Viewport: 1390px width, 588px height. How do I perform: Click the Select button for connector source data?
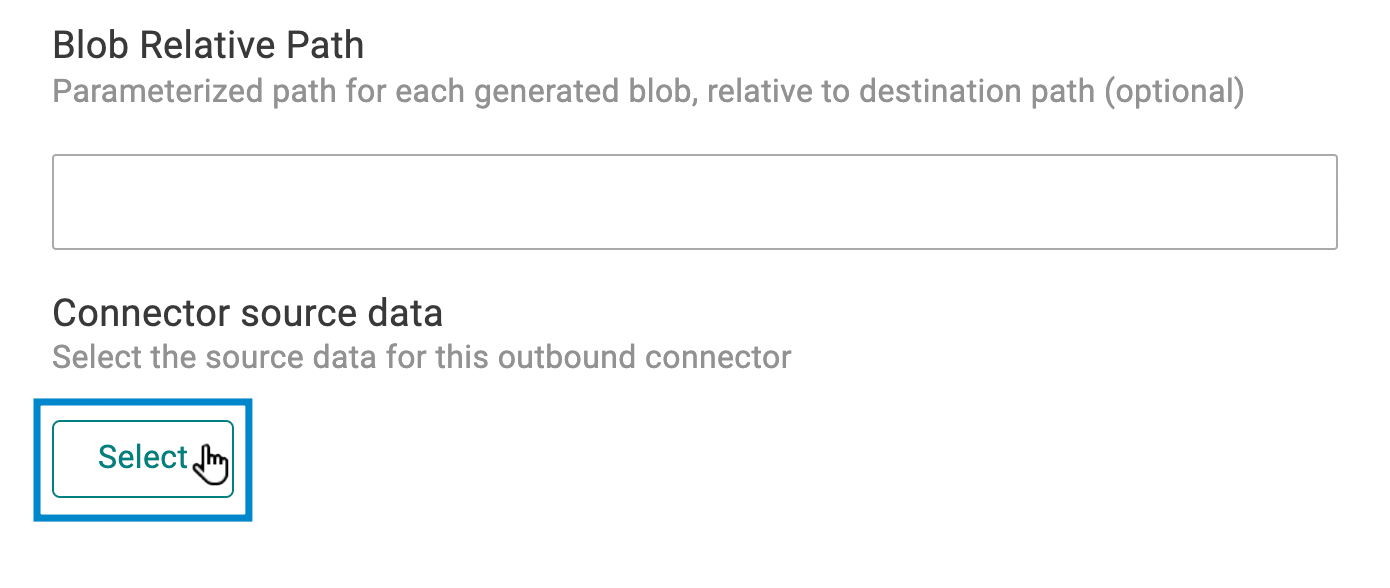[143, 458]
